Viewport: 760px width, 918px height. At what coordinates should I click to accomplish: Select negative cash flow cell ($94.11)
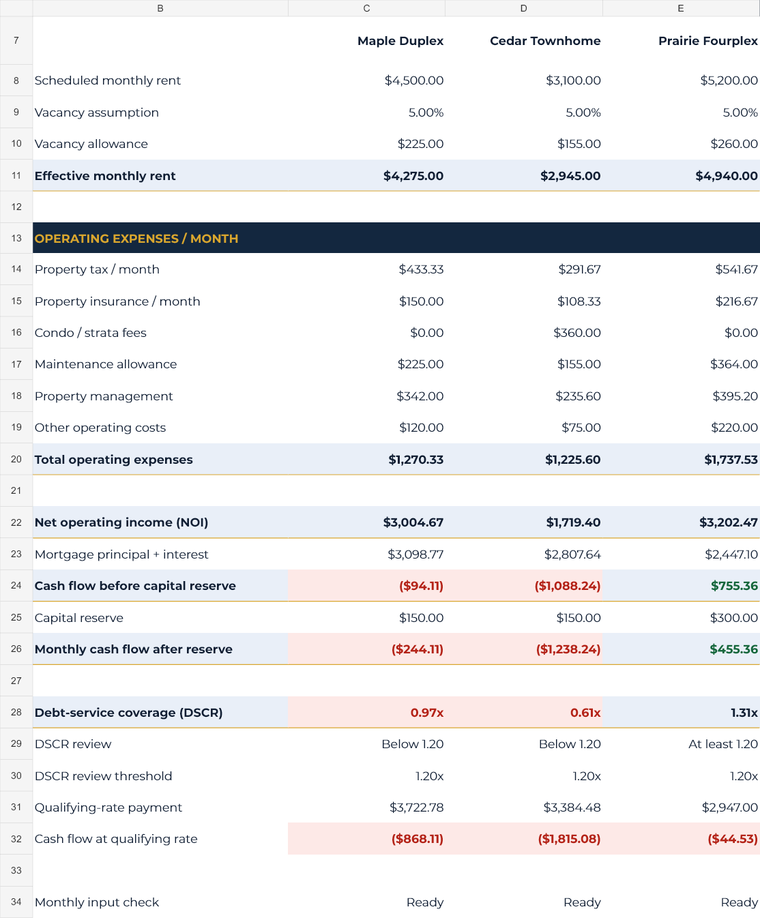coord(367,586)
